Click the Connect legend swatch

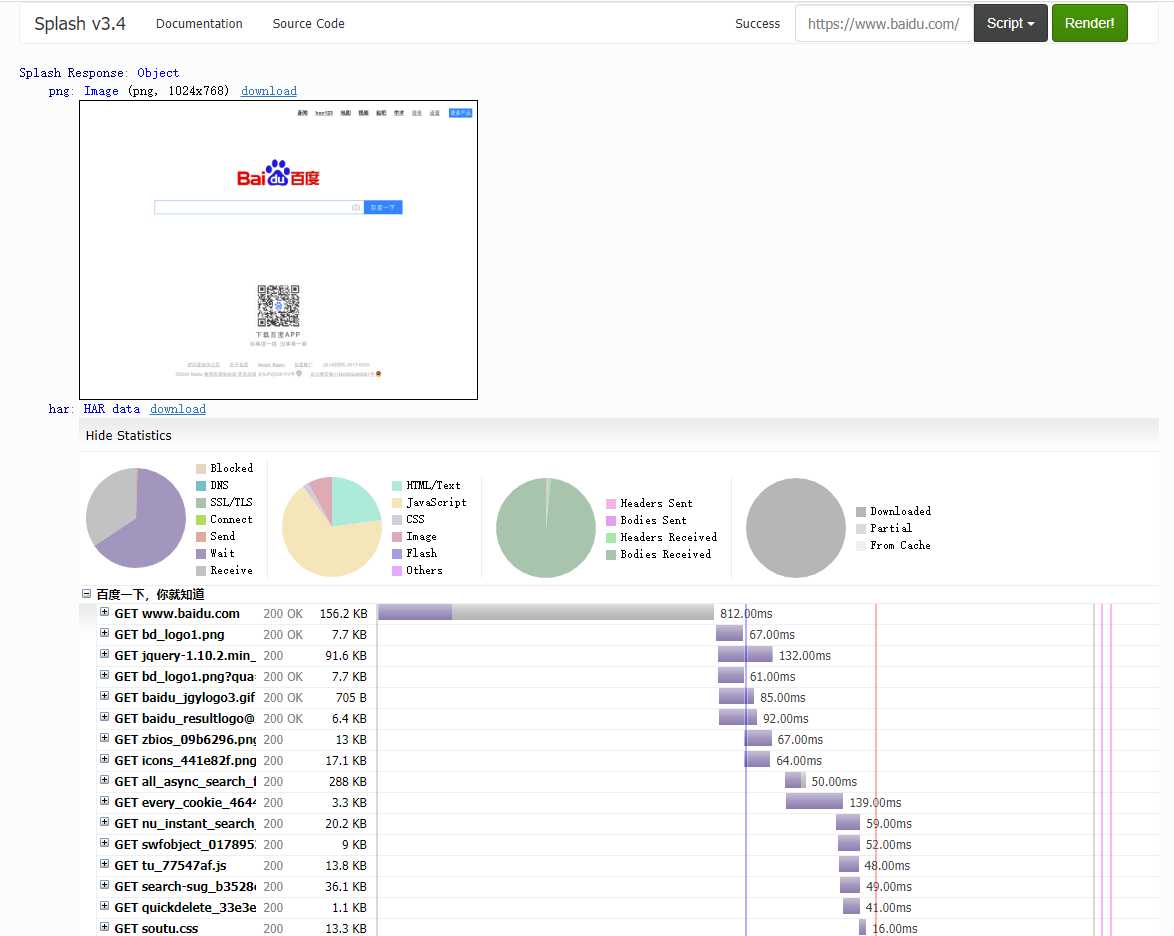point(201,520)
